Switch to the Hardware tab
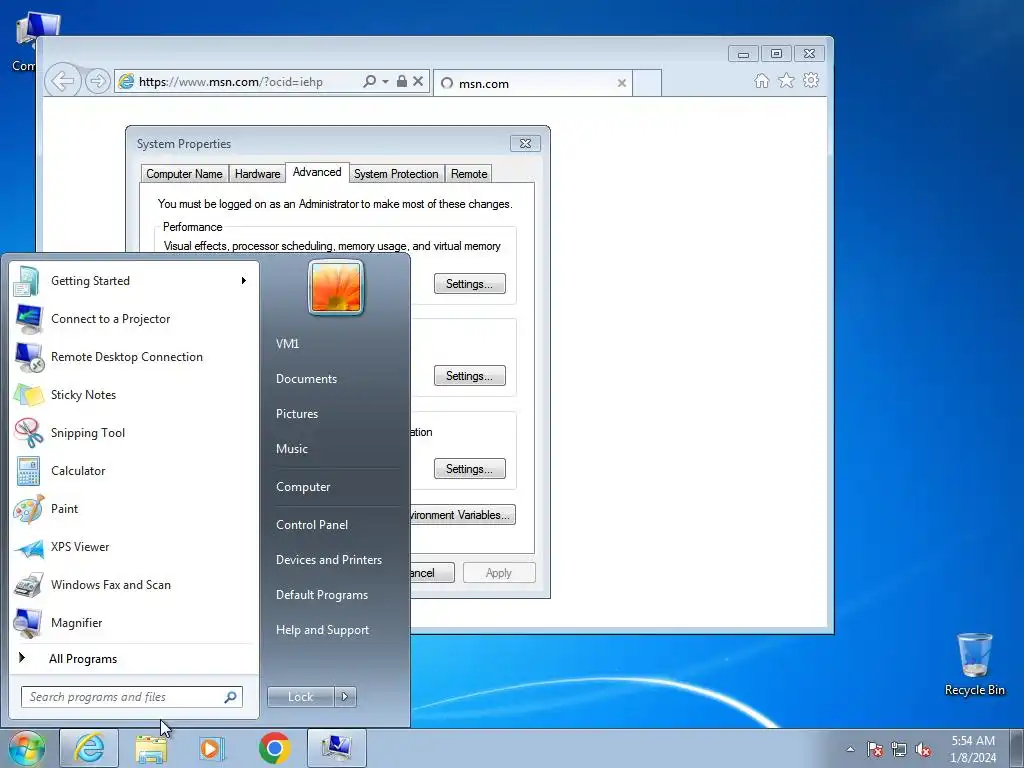1024x768 pixels. coord(257,174)
